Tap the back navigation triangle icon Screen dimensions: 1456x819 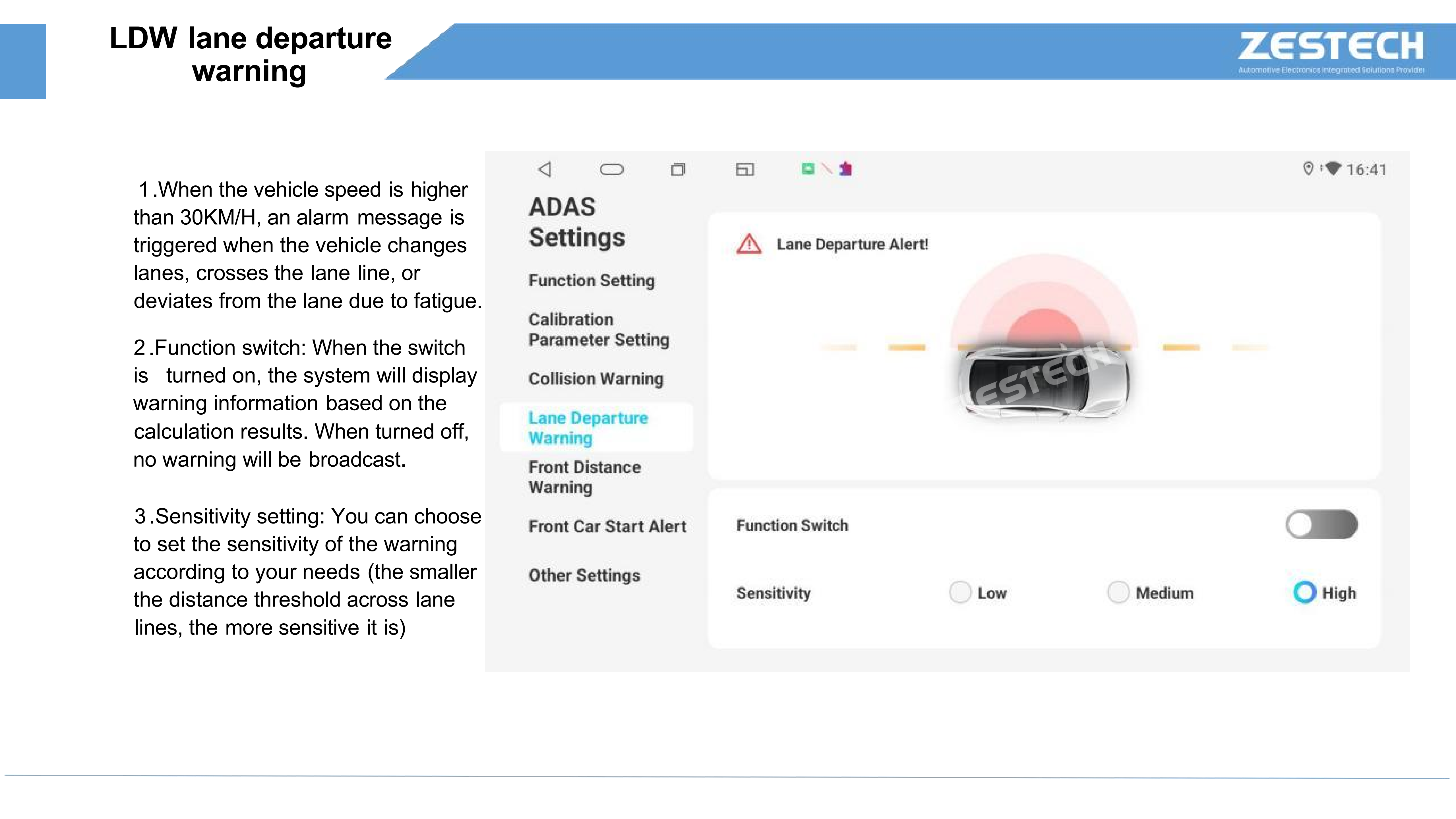[545, 169]
